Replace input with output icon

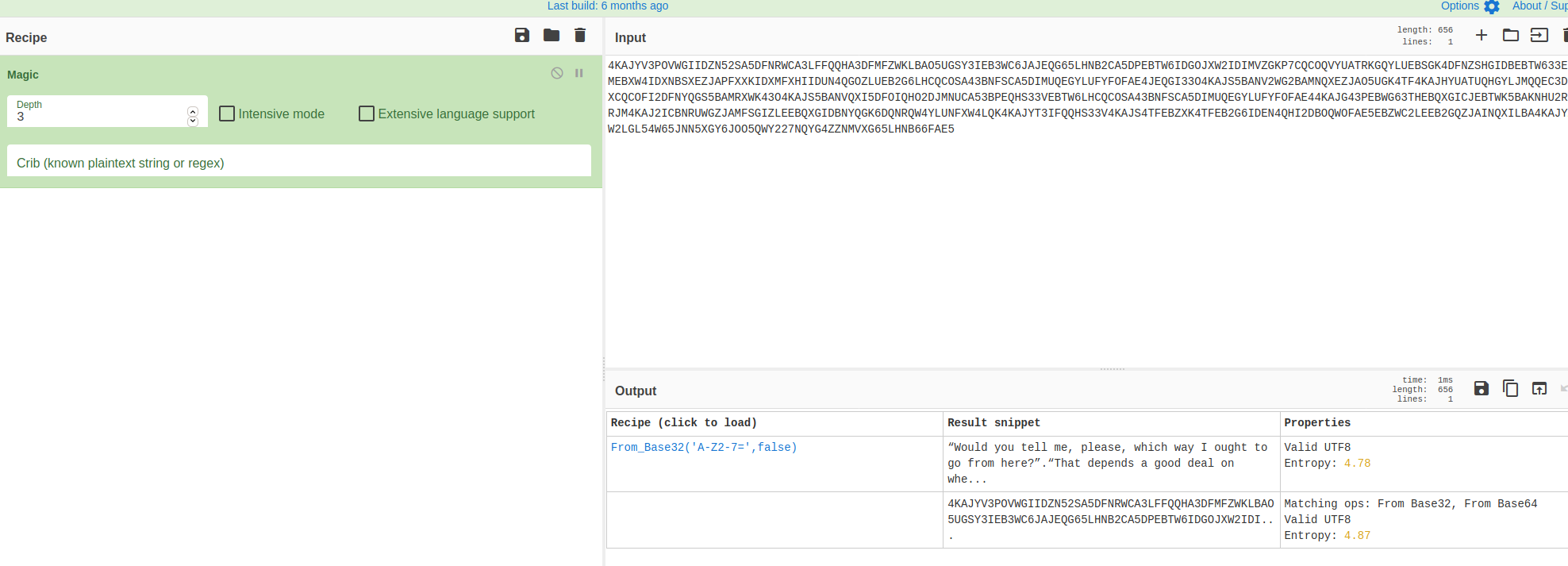coord(1539,388)
